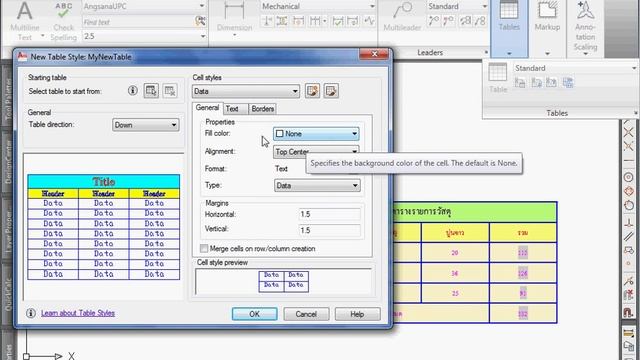
Task: Click the Cell style preview thumbnail
Action: 284,281
